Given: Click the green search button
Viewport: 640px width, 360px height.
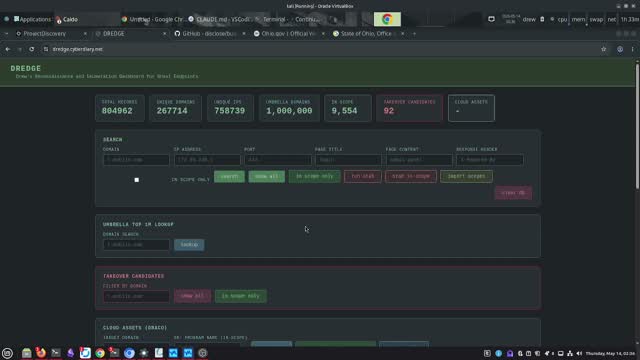Looking at the screenshot, I should [229, 176].
